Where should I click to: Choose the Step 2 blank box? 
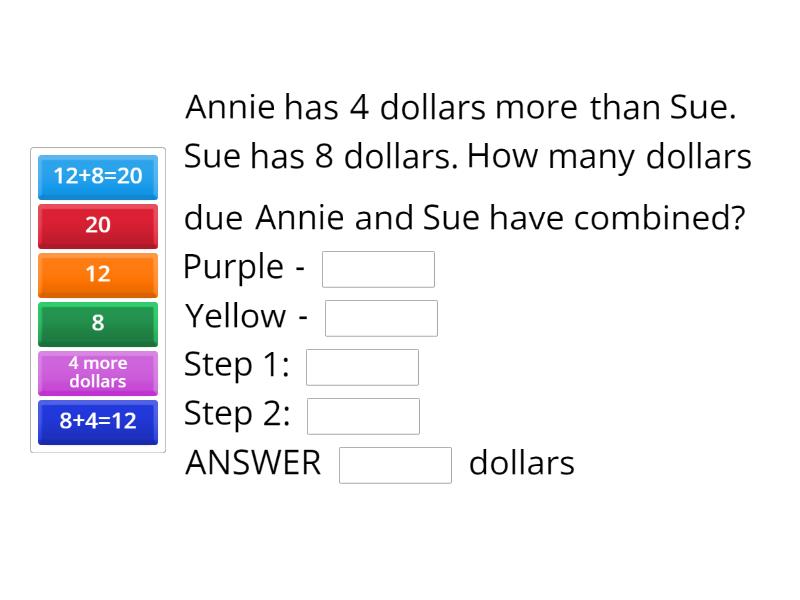click(363, 416)
